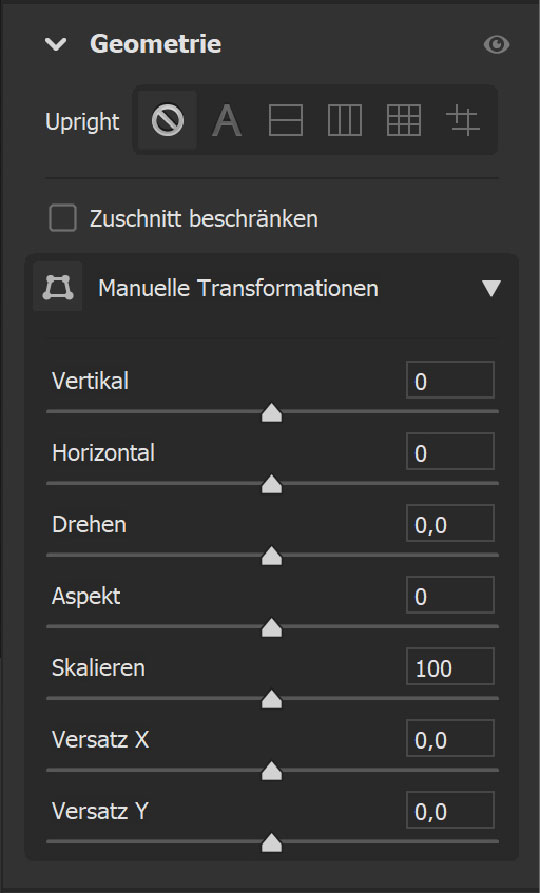This screenshot has height=893, width=540.
Task: Click the Drehen slider handle
Action: click(x=272, y=555)
